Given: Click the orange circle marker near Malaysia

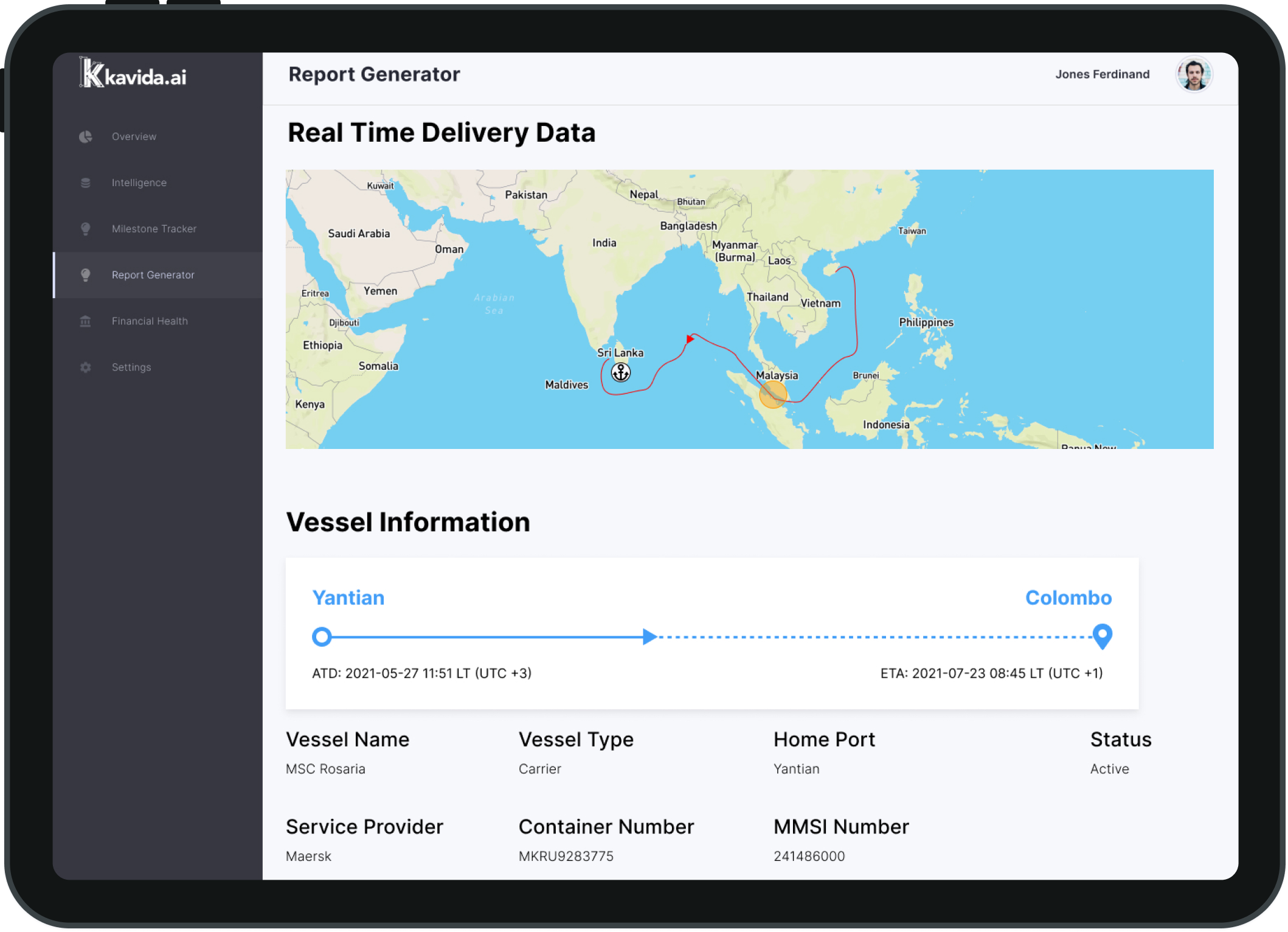Looking at the screenshot, I should point(773,394).
